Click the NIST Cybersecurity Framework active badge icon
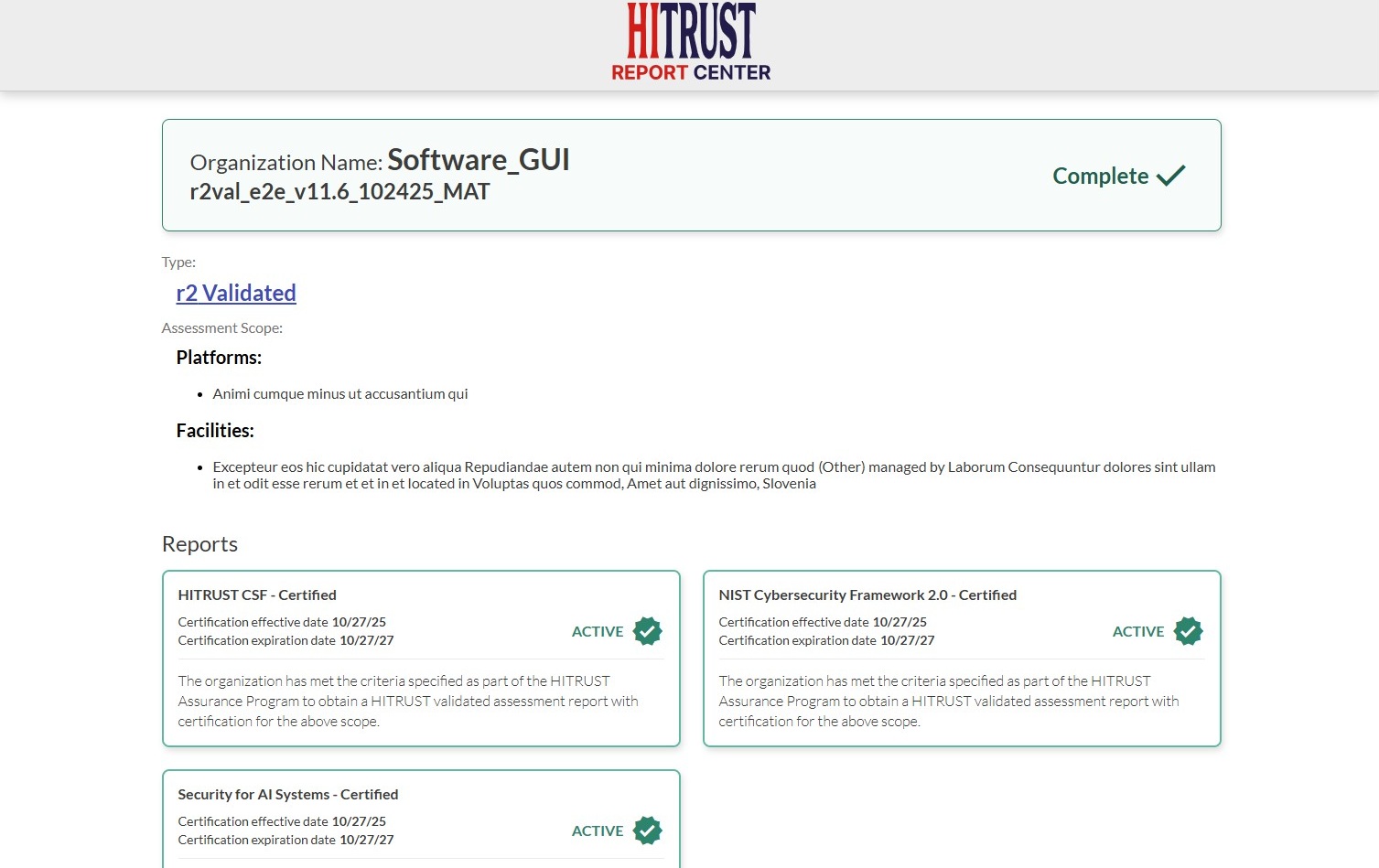 (x=1188, y=631)
